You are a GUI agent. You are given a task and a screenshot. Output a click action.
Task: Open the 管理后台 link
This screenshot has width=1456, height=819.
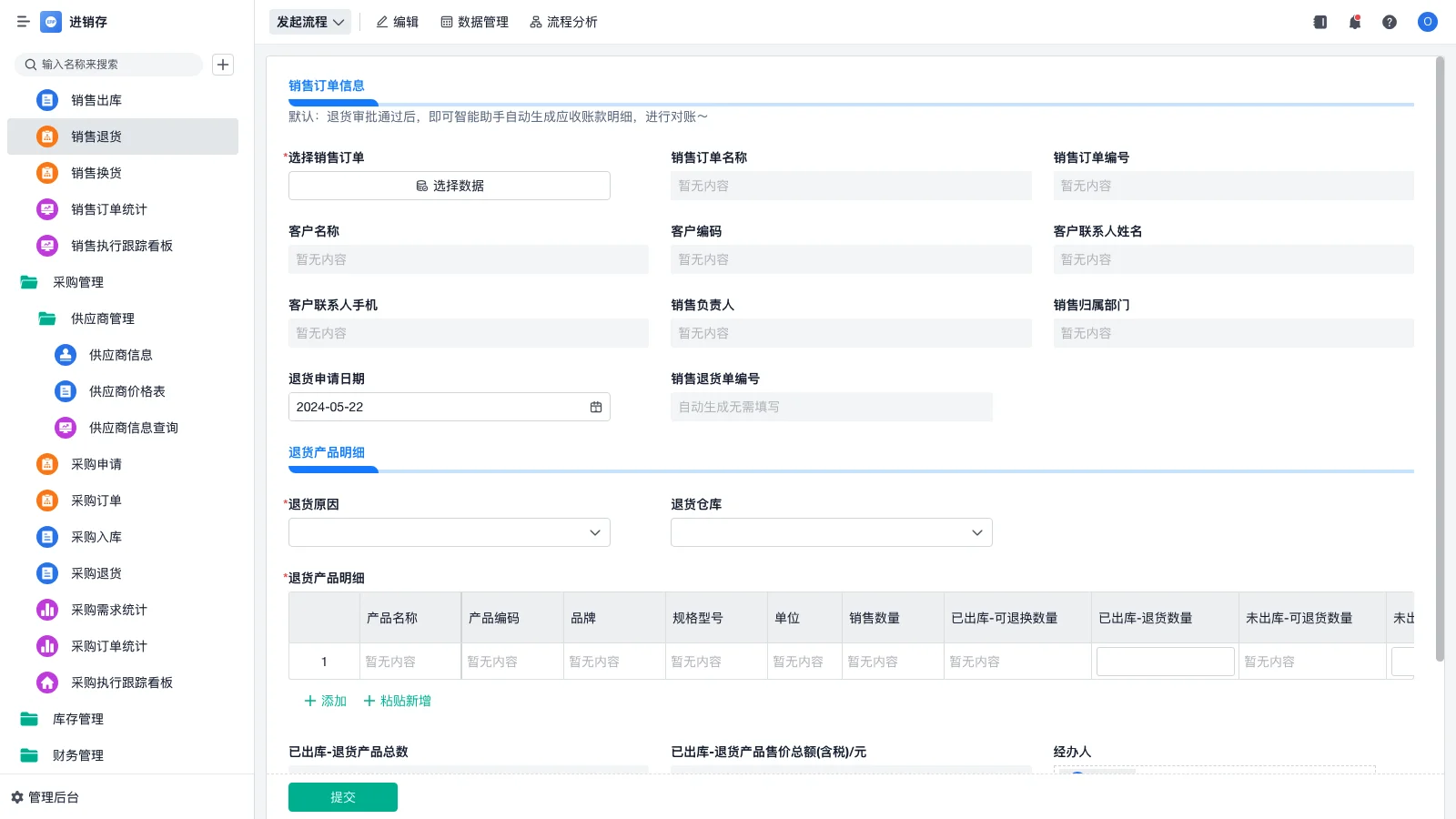(x=54, y=797)
